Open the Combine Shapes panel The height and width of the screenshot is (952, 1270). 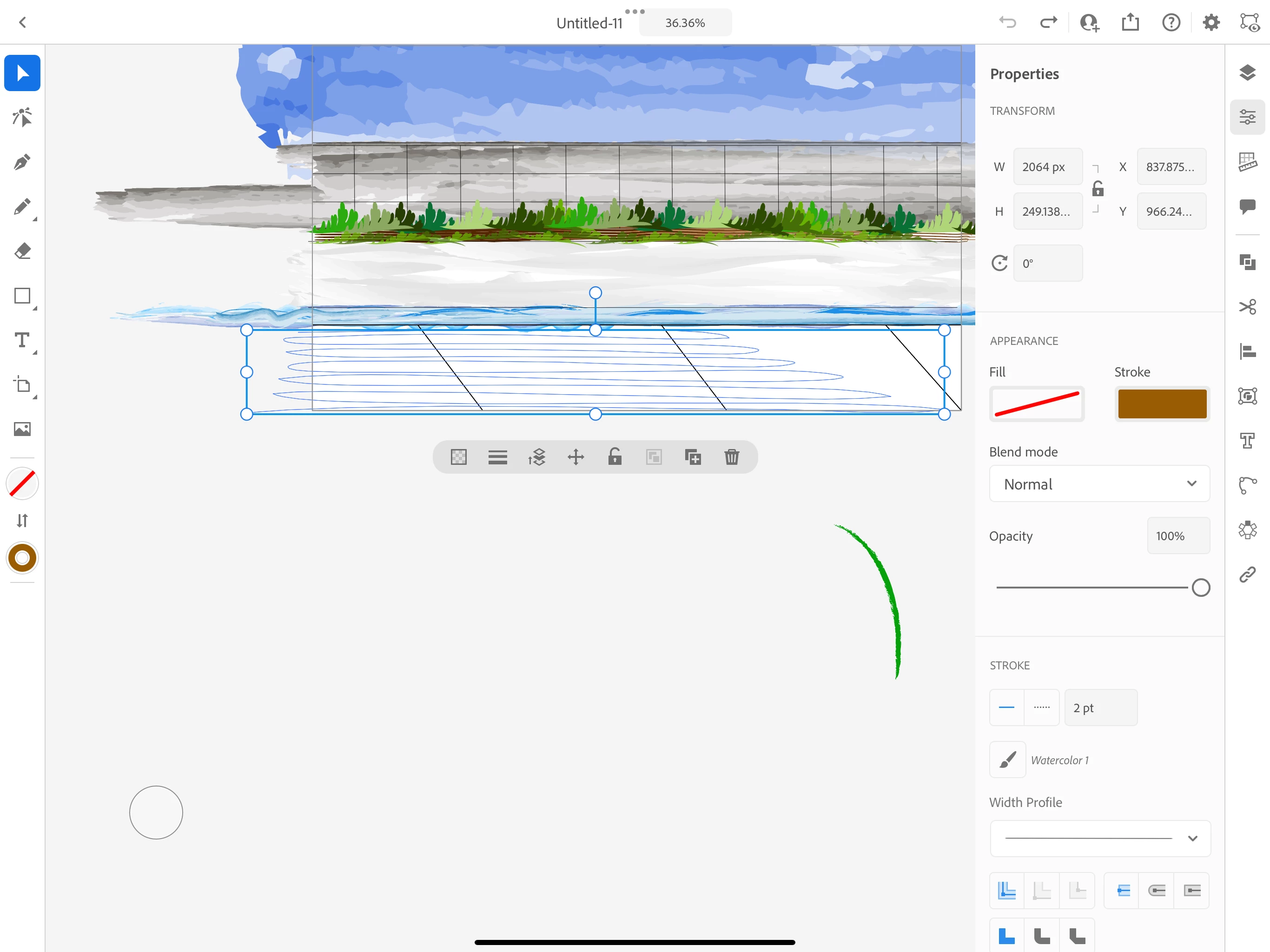click(1247, 262)
